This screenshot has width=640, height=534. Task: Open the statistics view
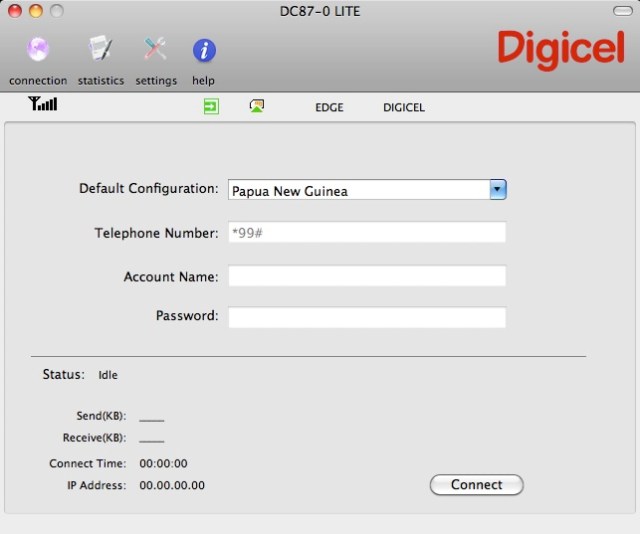100,50
